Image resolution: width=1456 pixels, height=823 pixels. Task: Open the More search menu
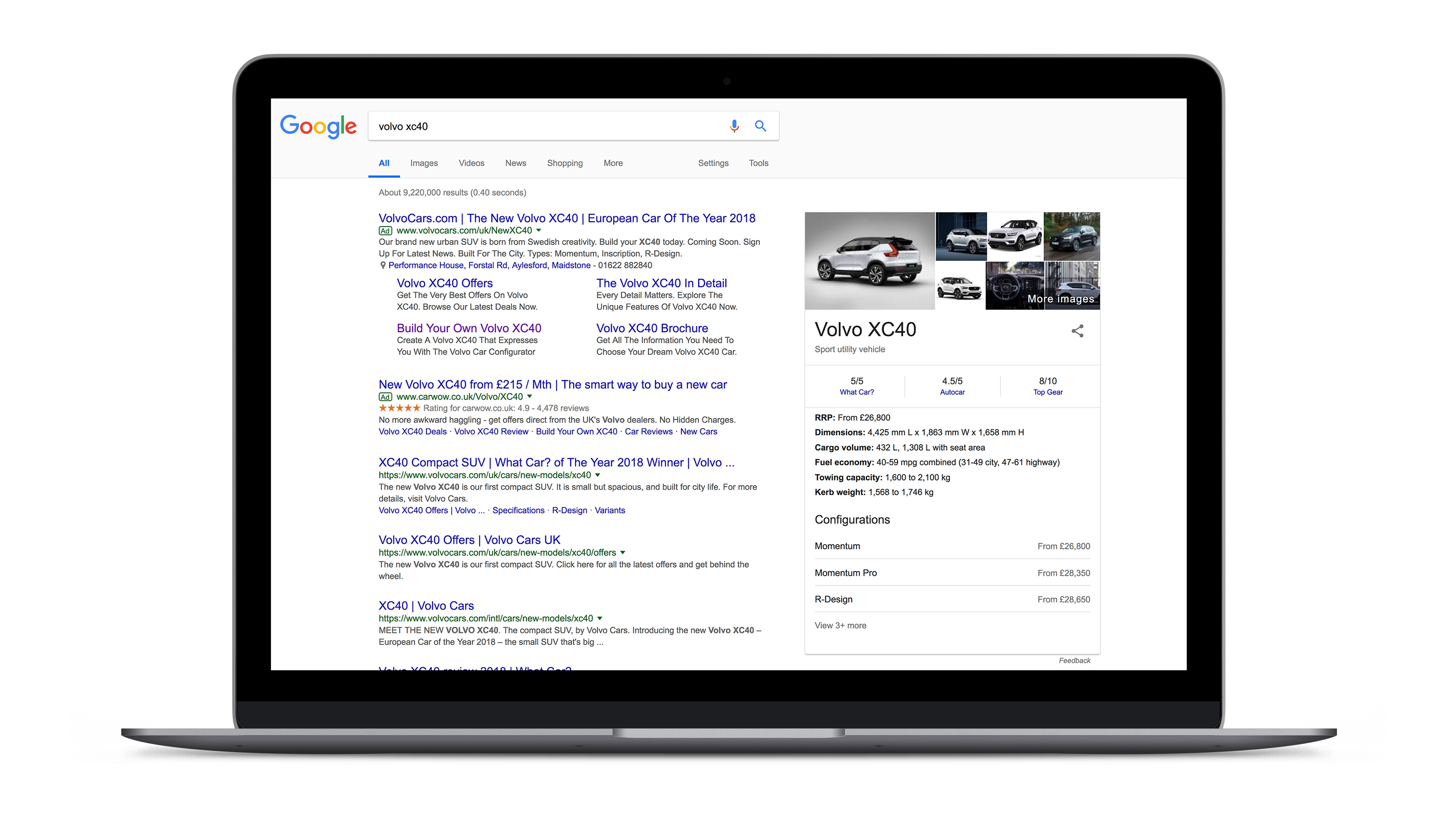coord(613,163)
